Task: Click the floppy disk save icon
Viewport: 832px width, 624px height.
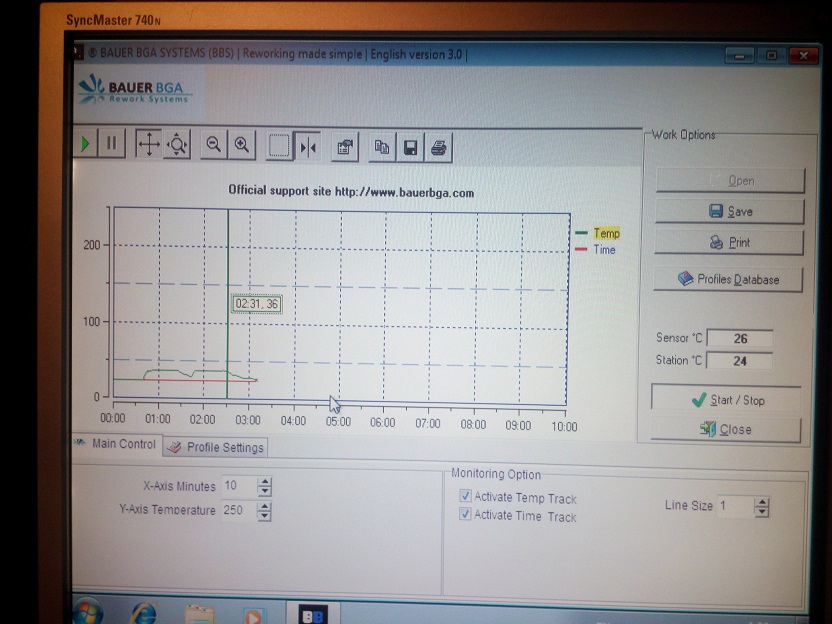Action: click(x=410, y=148)
